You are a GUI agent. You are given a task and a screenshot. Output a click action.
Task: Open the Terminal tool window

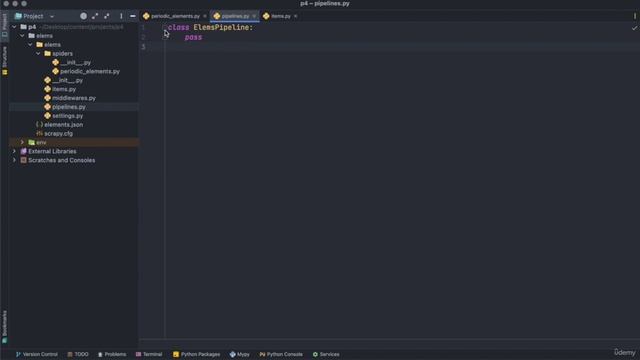coord(149,354)
